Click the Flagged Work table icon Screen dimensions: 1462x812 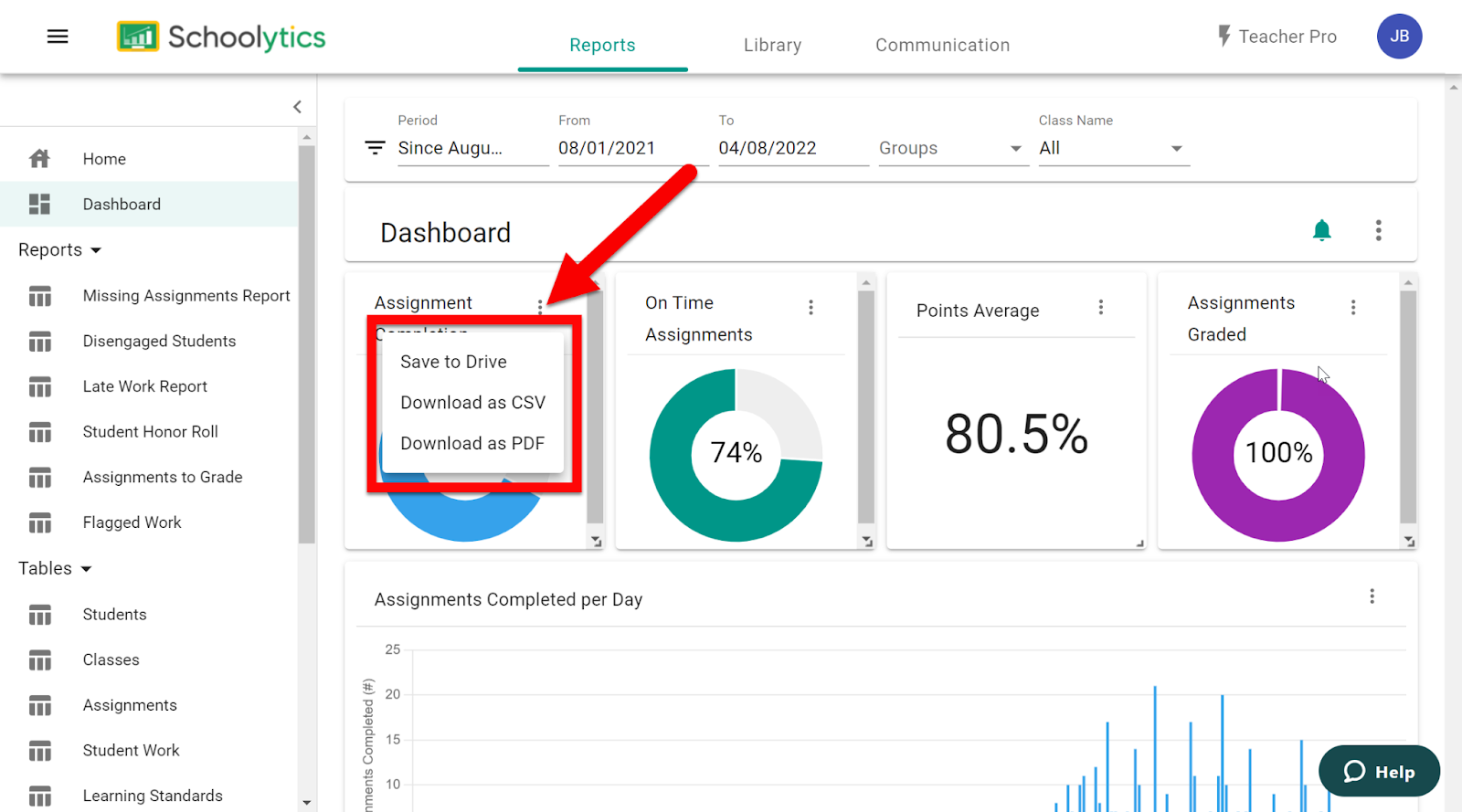(40, 522)
